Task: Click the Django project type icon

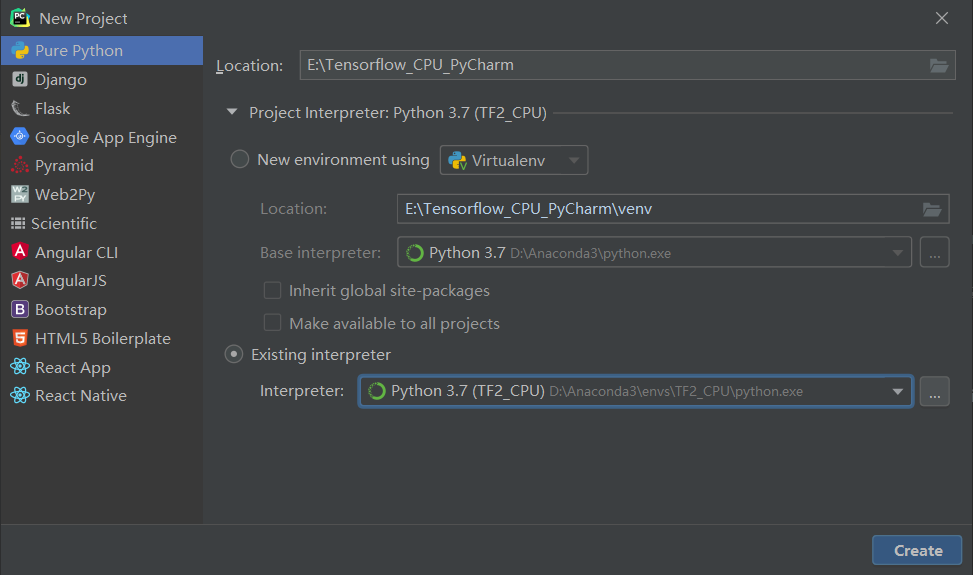Action: pos(20,79)
